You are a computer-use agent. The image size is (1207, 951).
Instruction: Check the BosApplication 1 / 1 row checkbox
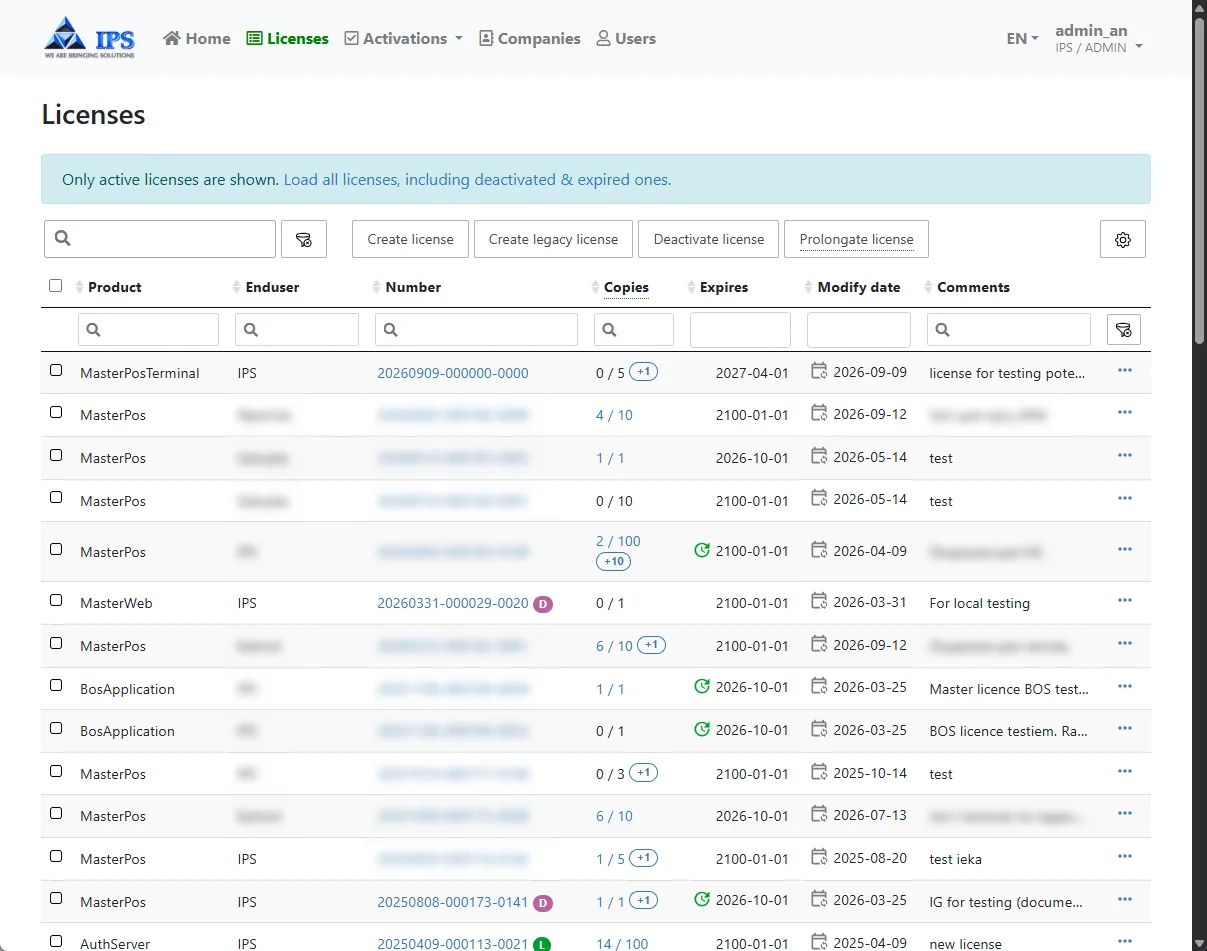[x=56, y=686]
